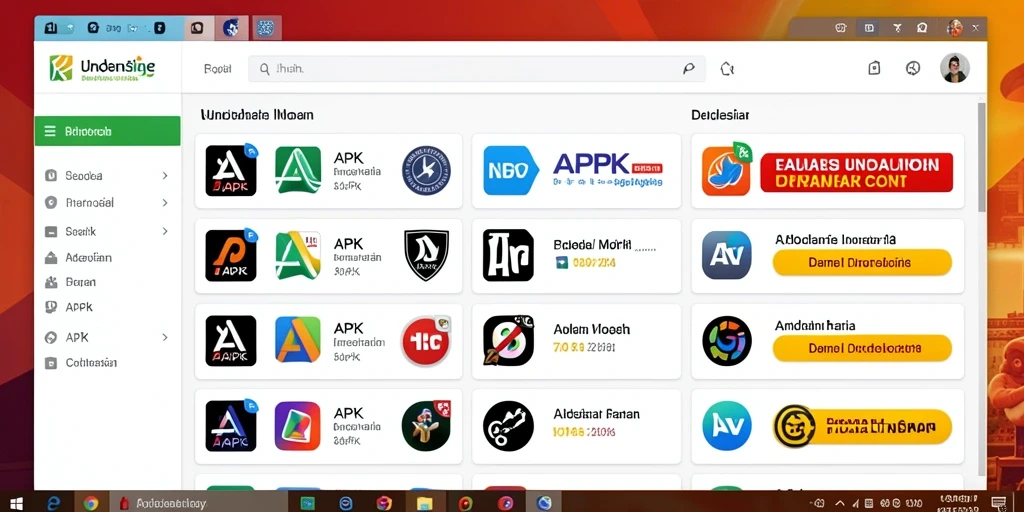1024x512 pixels.
Task: Open File Explorer from the taskbar
Action: pos(425,503)
